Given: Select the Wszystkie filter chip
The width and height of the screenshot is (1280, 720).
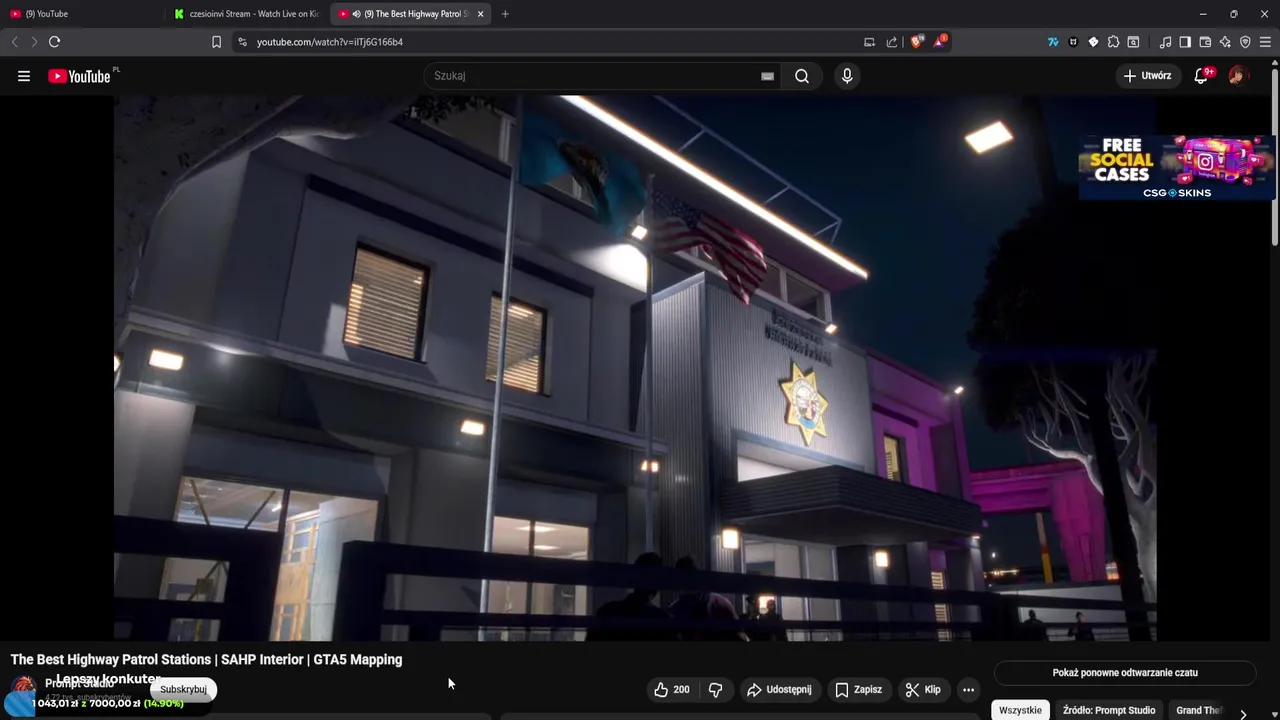Looking at the screenshot, I should 1020,710.
